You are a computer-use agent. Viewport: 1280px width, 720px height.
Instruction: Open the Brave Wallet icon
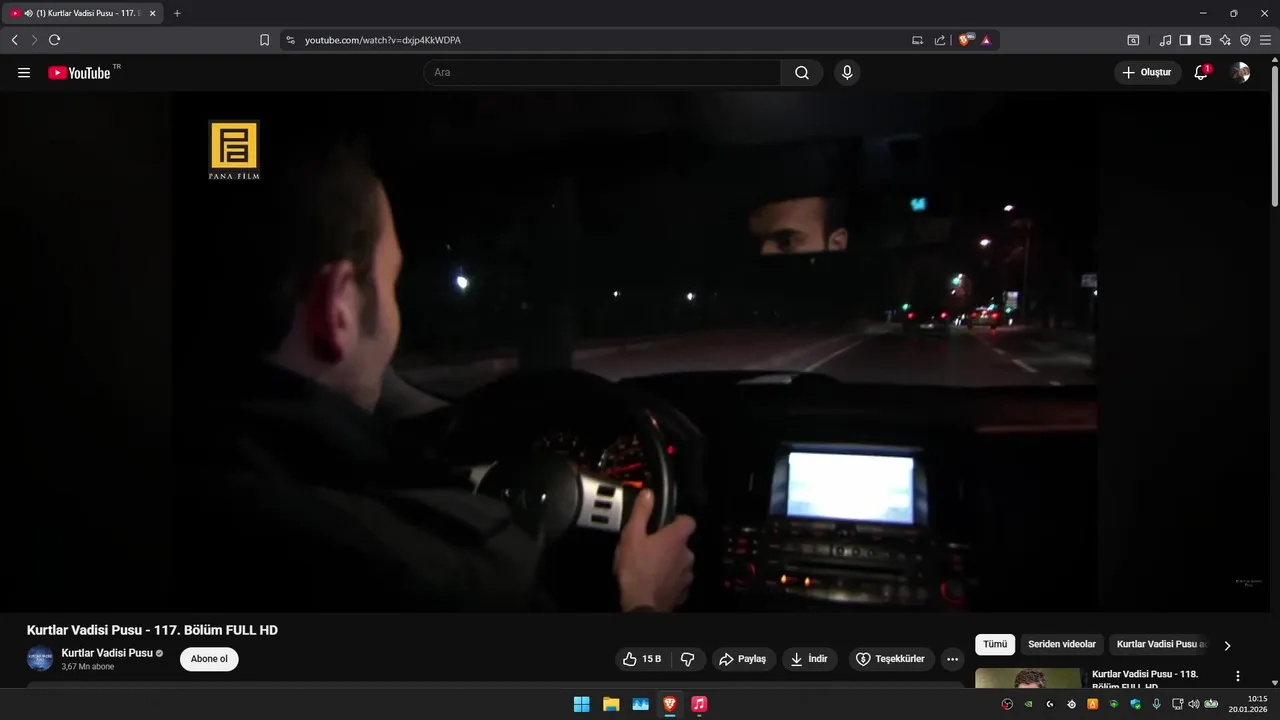[x=1205, y=40]
